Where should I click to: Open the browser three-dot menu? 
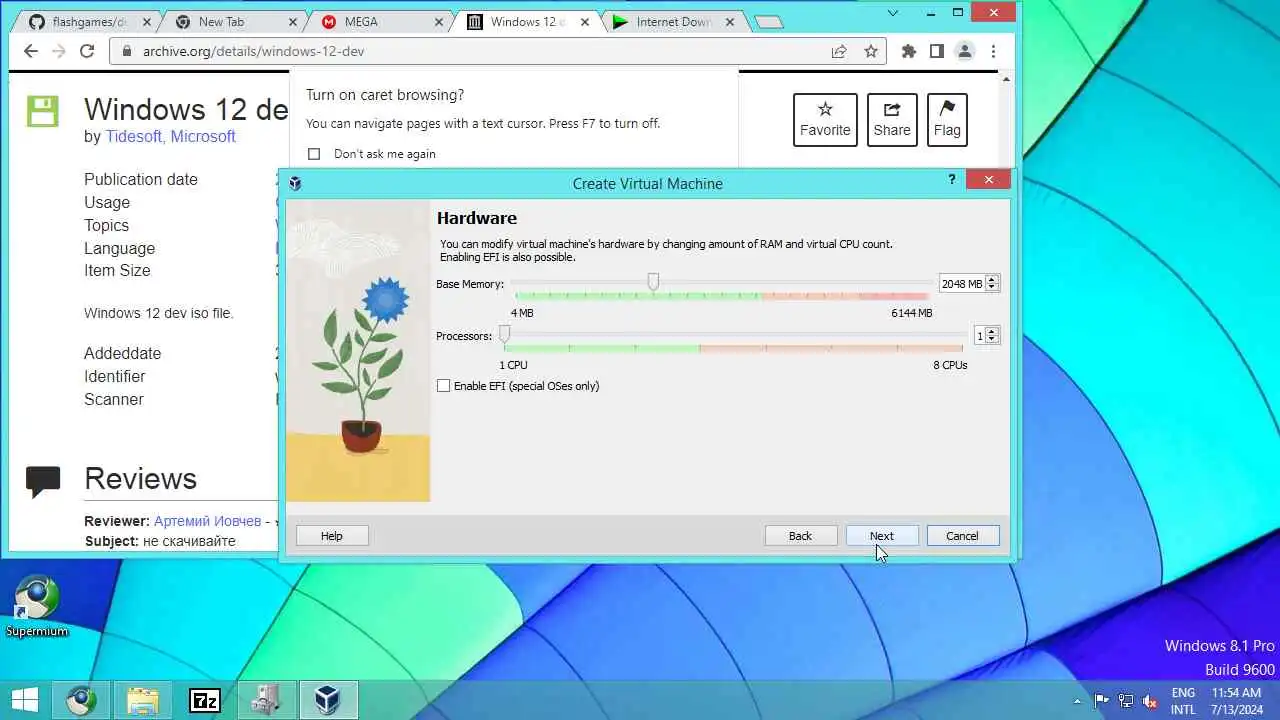pyautogui.click(x=993, y=51)
